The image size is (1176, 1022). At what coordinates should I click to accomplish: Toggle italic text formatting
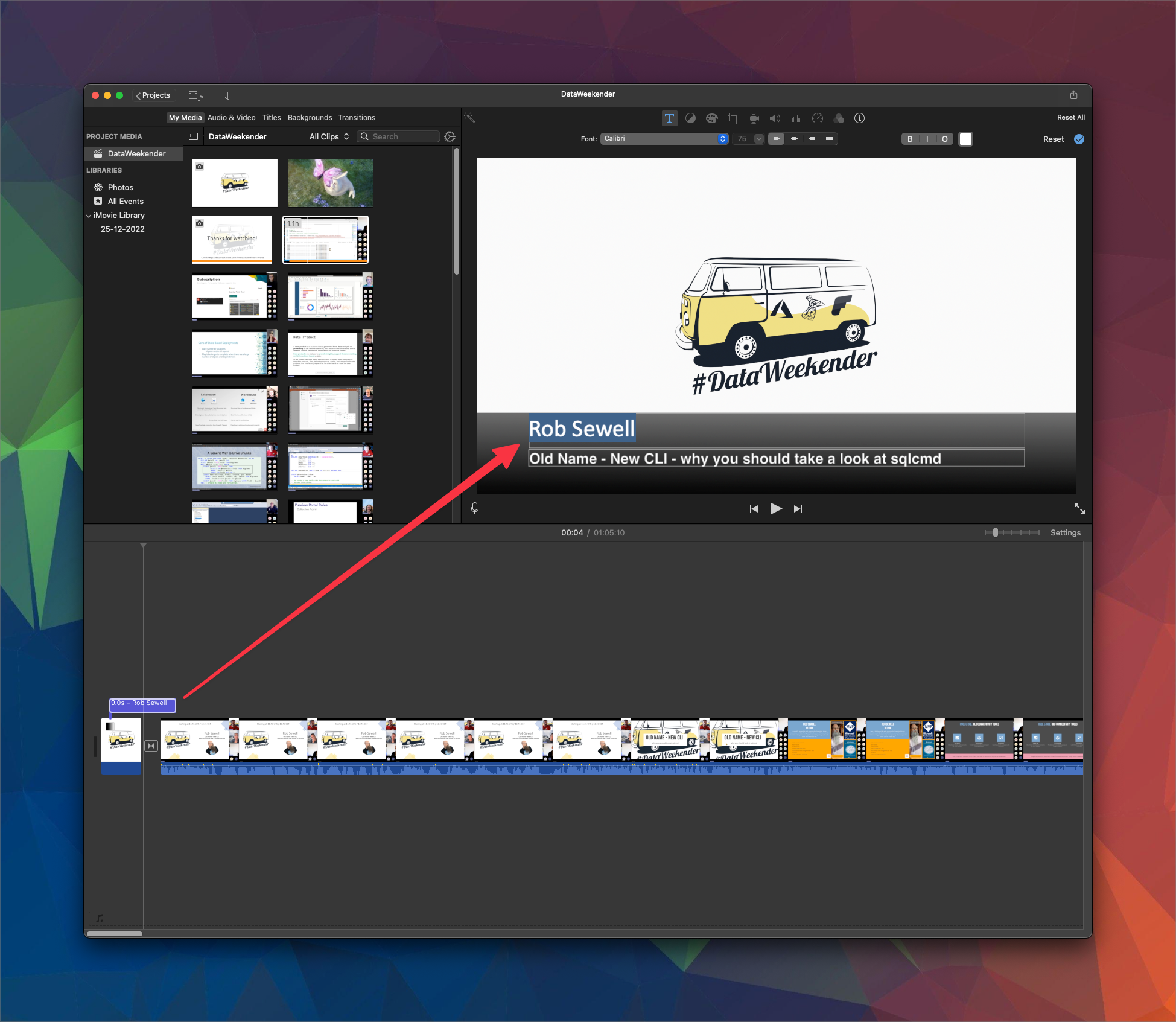[927, 139]
